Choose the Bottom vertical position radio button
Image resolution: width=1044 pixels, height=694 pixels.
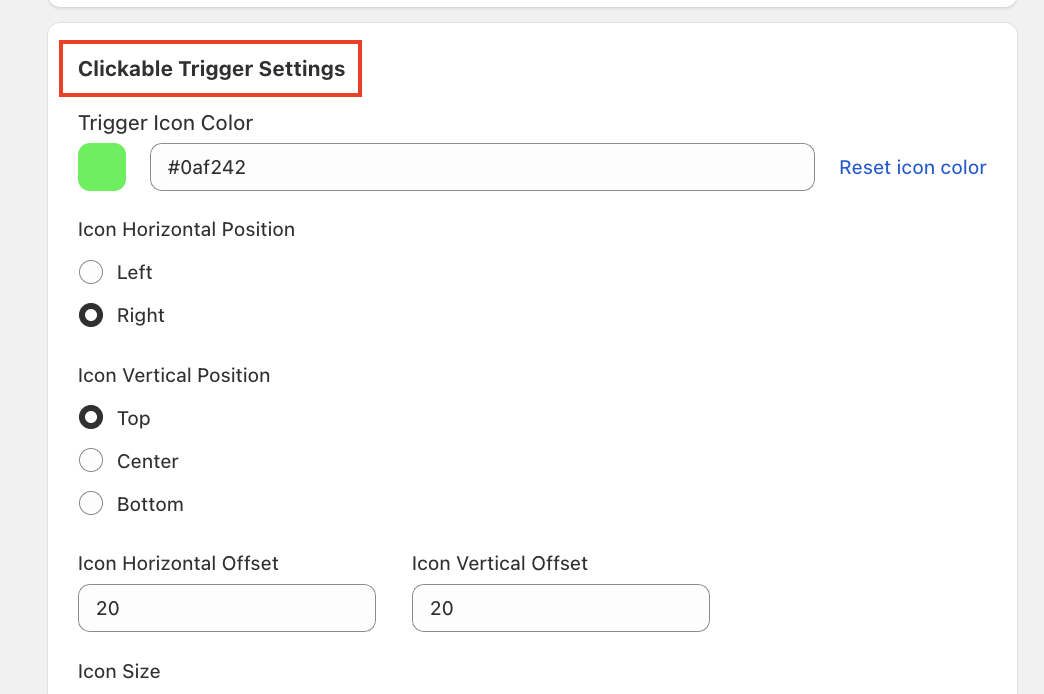click(x=91, y=504)
